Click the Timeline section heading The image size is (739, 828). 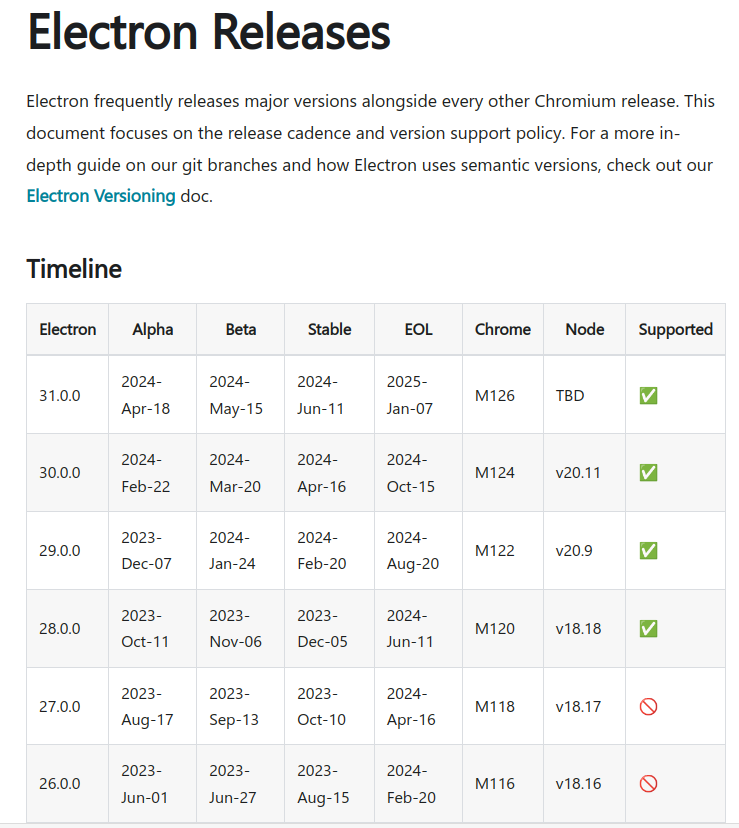tap(74, 269)
